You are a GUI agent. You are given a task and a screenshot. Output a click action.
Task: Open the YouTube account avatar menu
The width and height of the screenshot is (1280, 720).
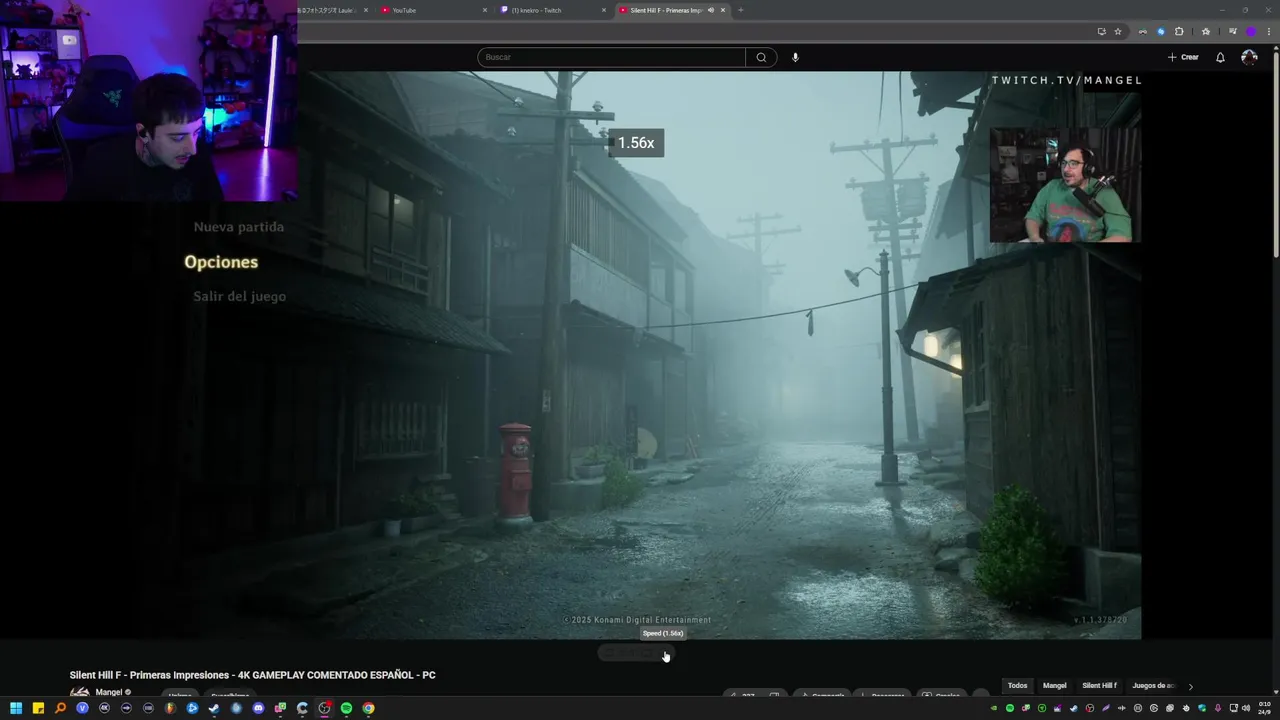pyautogui.click(x=1249, y=57)
